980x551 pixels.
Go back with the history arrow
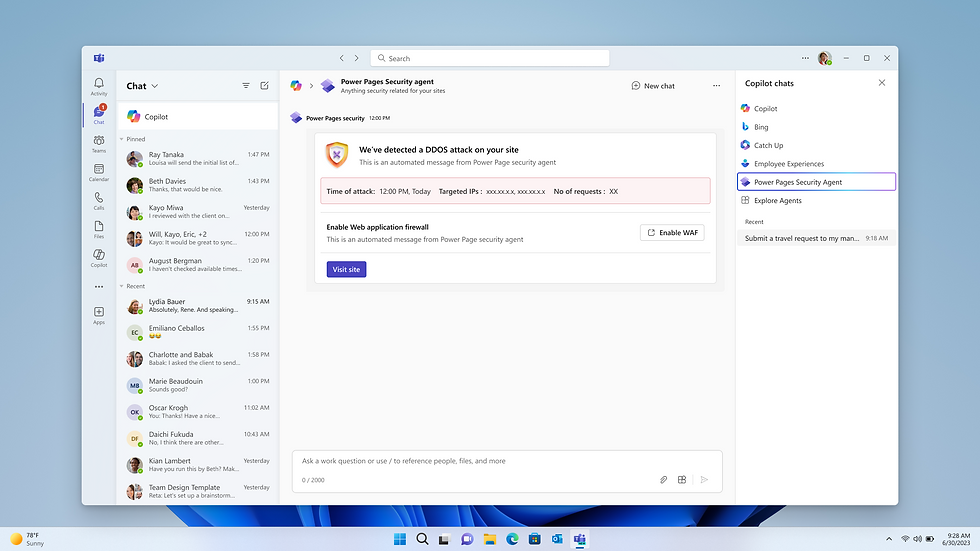pos(341,58)
